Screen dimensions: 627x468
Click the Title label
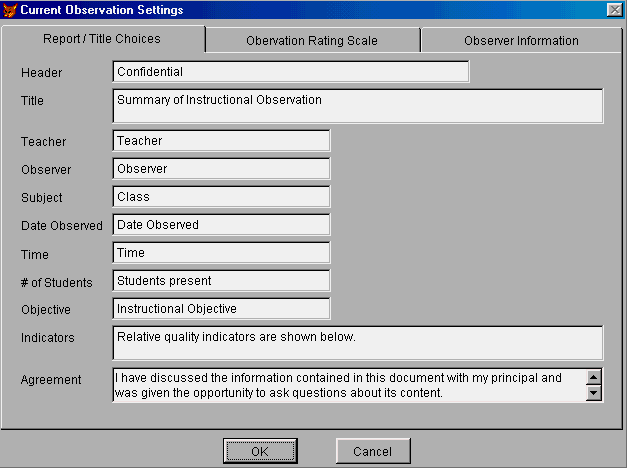32,101
